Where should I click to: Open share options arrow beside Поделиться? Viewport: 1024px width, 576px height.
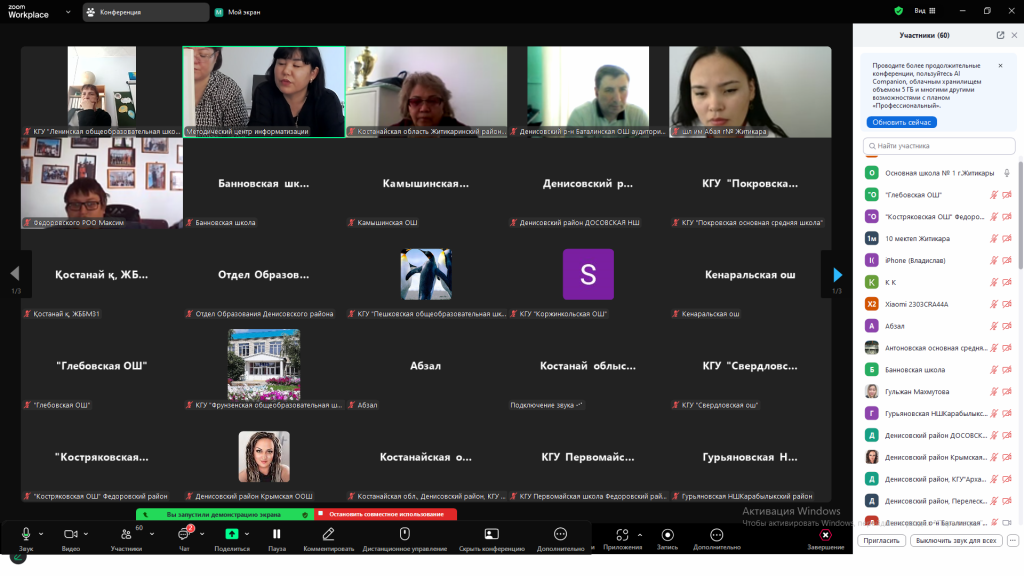tap(247, 534)
